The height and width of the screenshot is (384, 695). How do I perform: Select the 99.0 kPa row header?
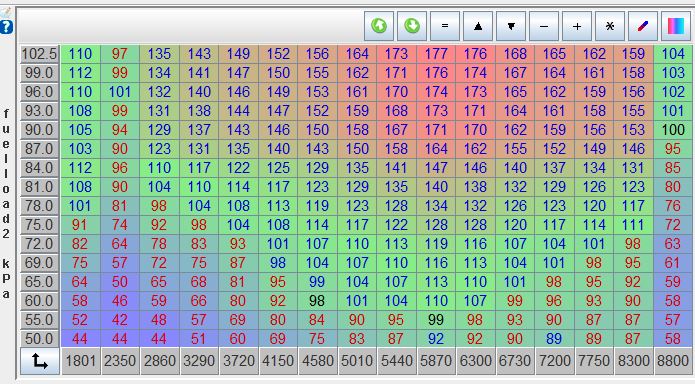click(39, 73)
